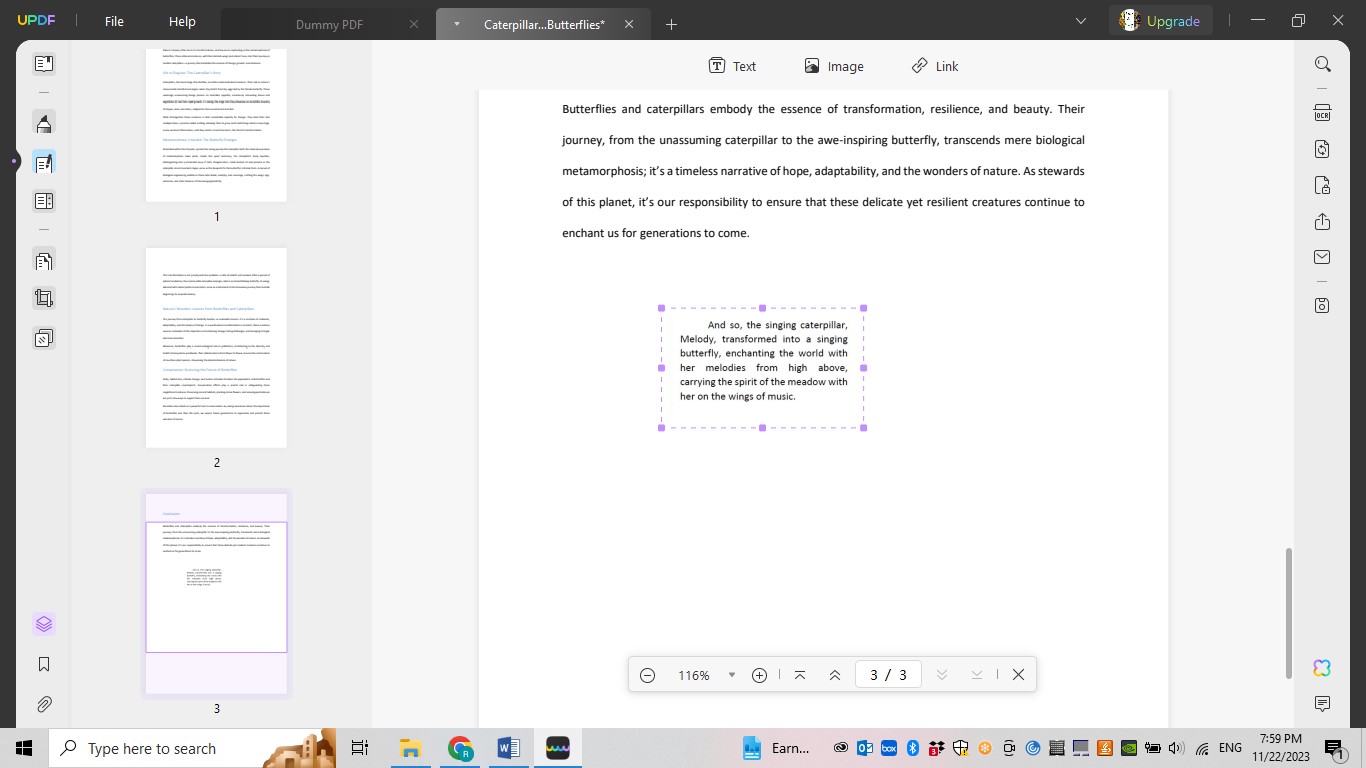Select the Link tool
This screenshot has height=768, width=1366.
[x=934, y=66]
